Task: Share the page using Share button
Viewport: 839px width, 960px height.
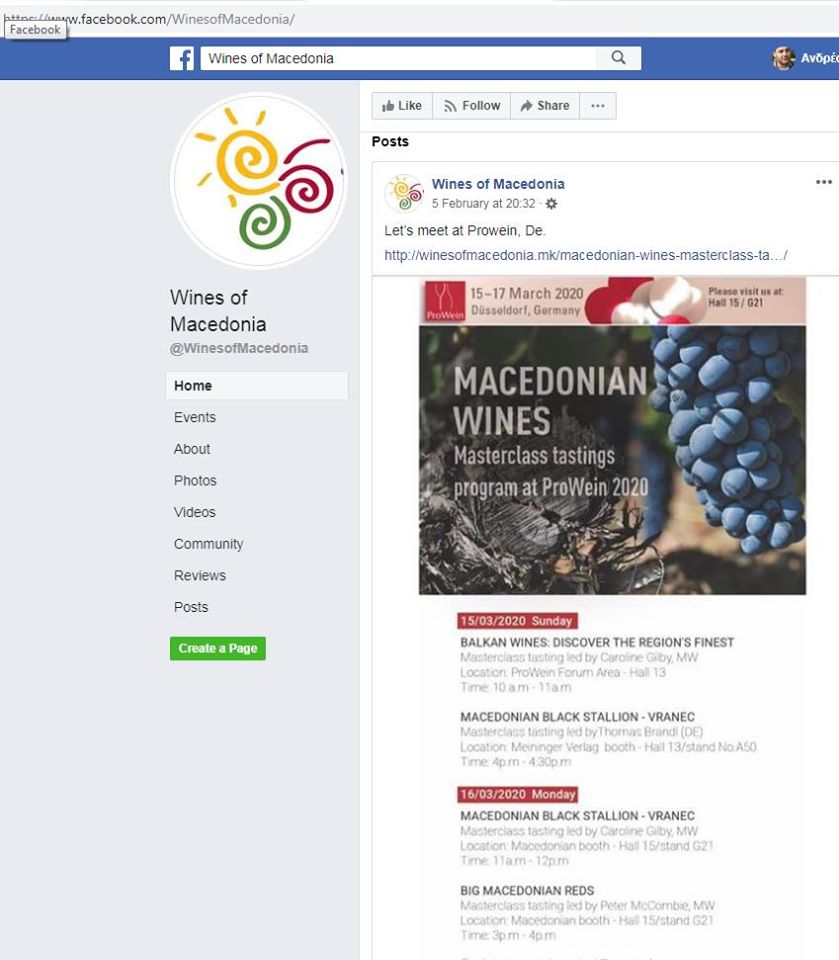Action: pos(545,106)
